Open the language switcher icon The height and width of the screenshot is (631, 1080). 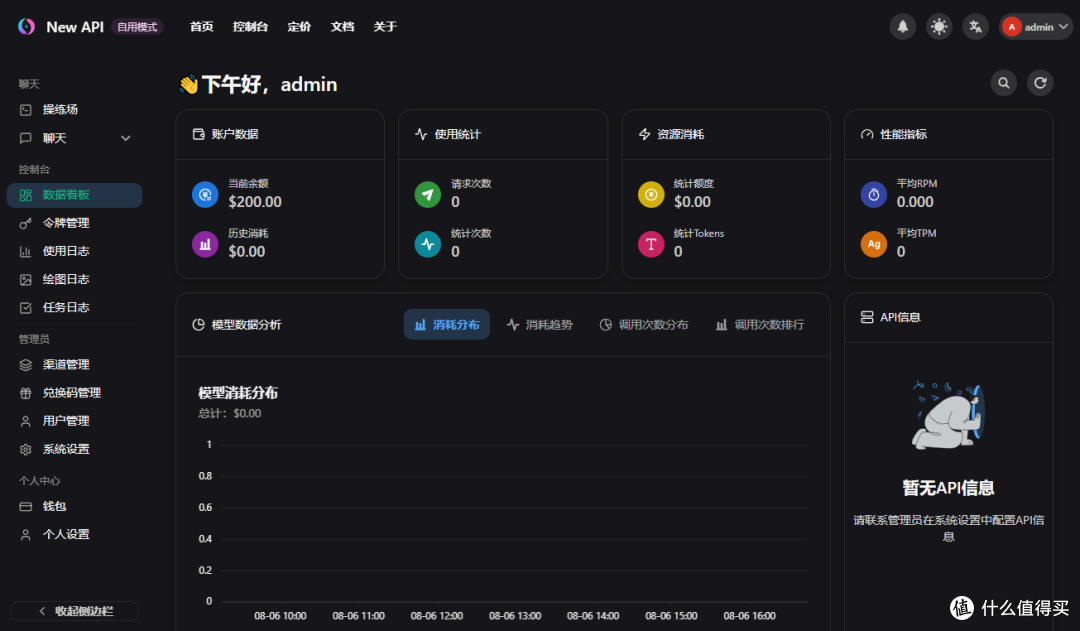pos(975,27)
